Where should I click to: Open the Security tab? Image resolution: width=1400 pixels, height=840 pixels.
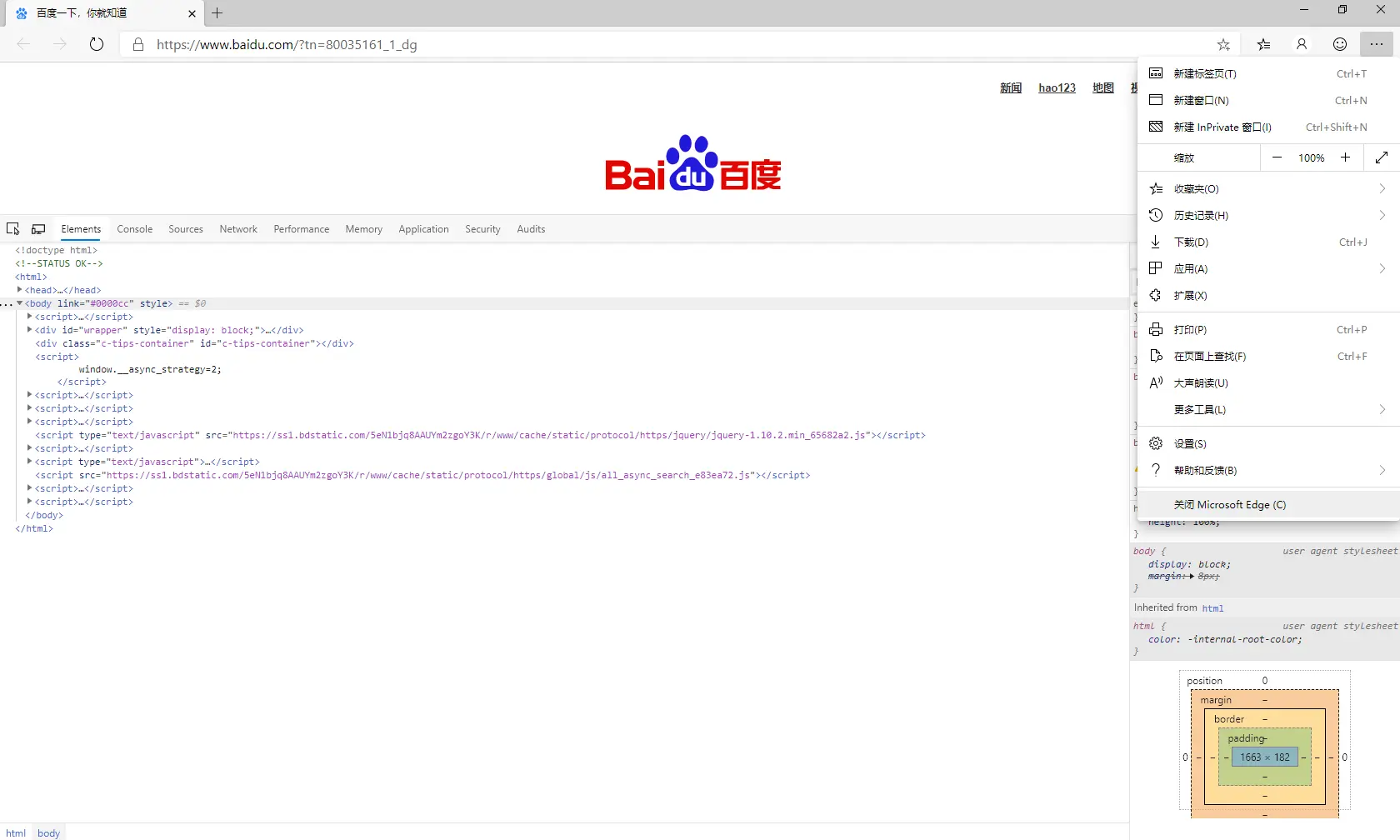click(482, 229)
